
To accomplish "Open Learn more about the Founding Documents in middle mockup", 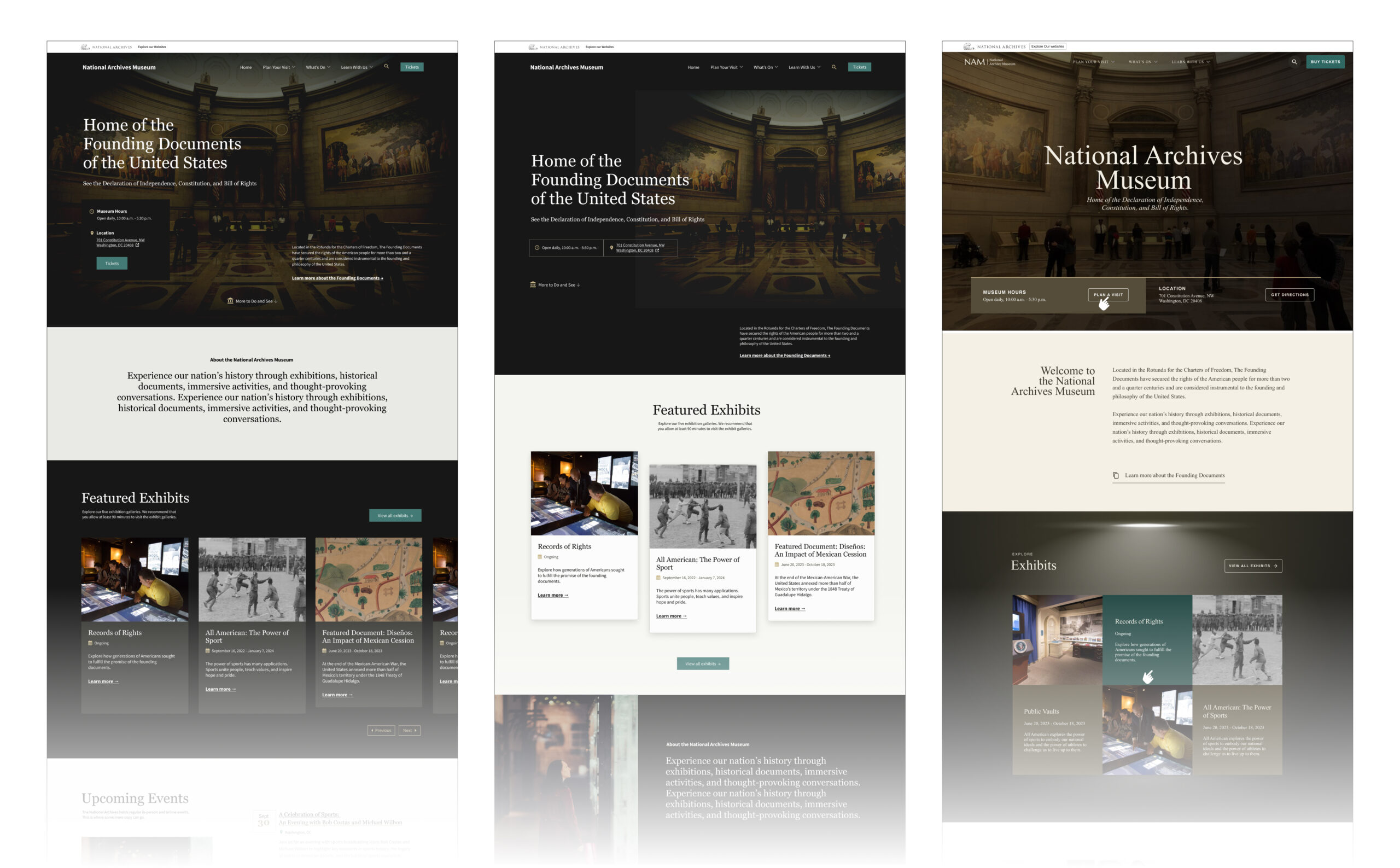I will (x=785, y=356).
